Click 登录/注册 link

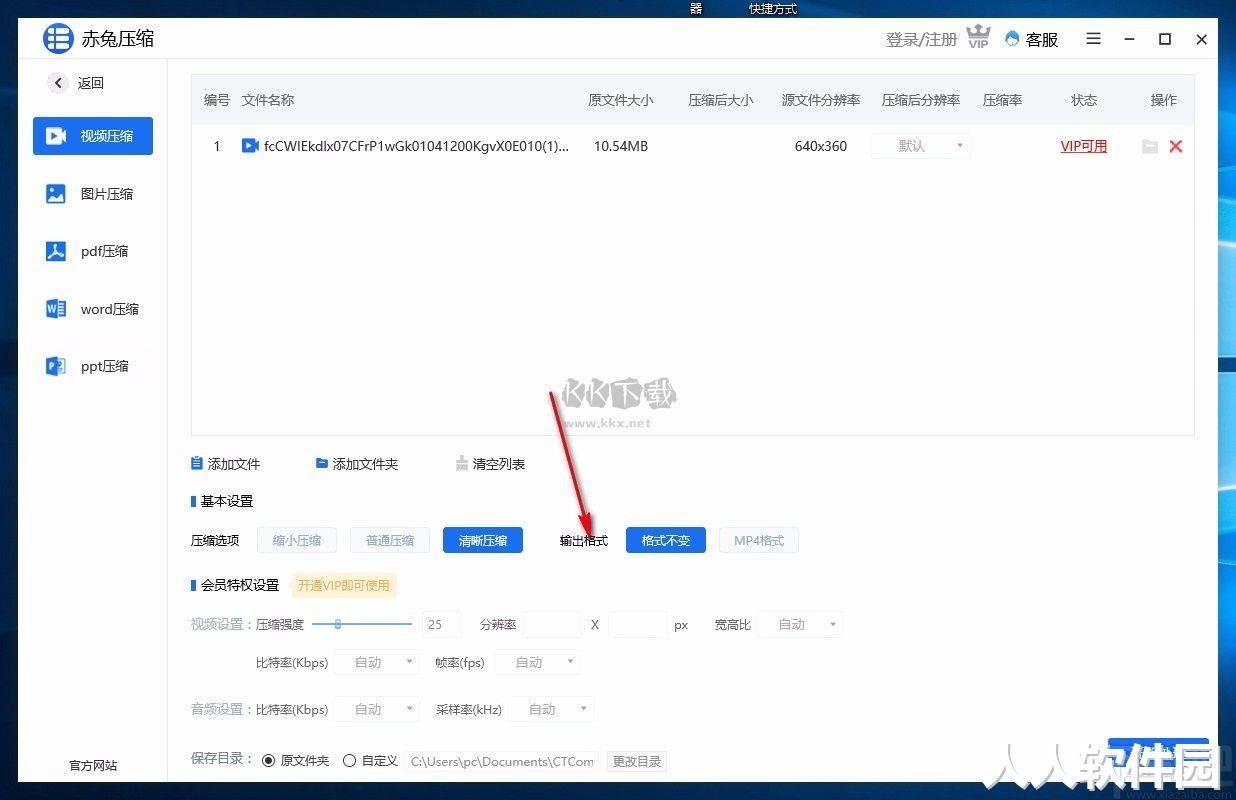(921, 39)
